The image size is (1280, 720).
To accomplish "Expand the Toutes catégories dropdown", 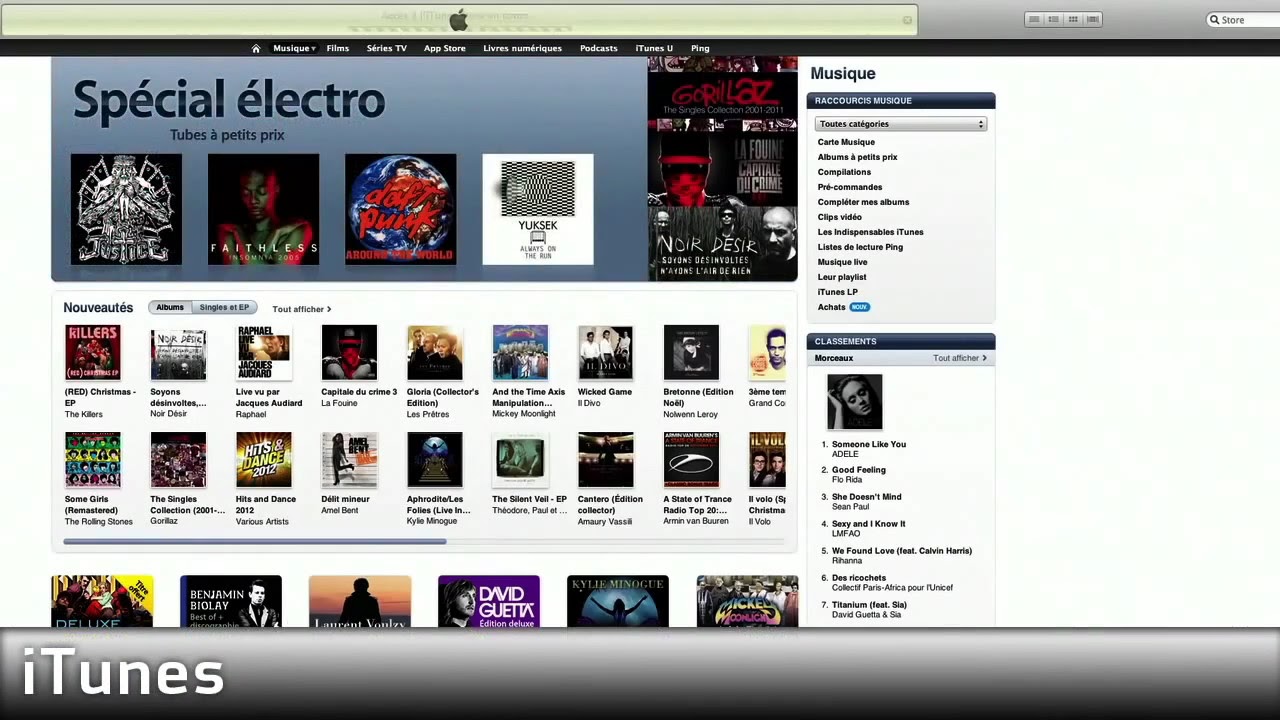I will click(901, 124).
